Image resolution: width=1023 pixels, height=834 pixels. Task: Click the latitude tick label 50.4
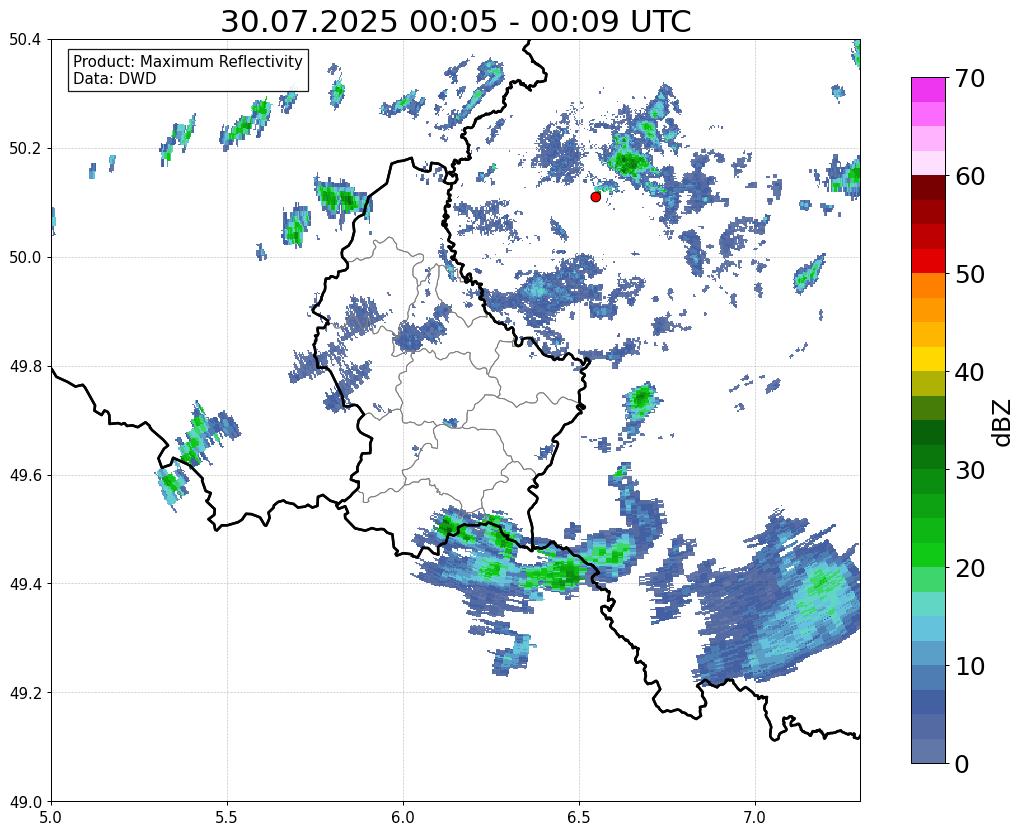[x=25, y=40]
